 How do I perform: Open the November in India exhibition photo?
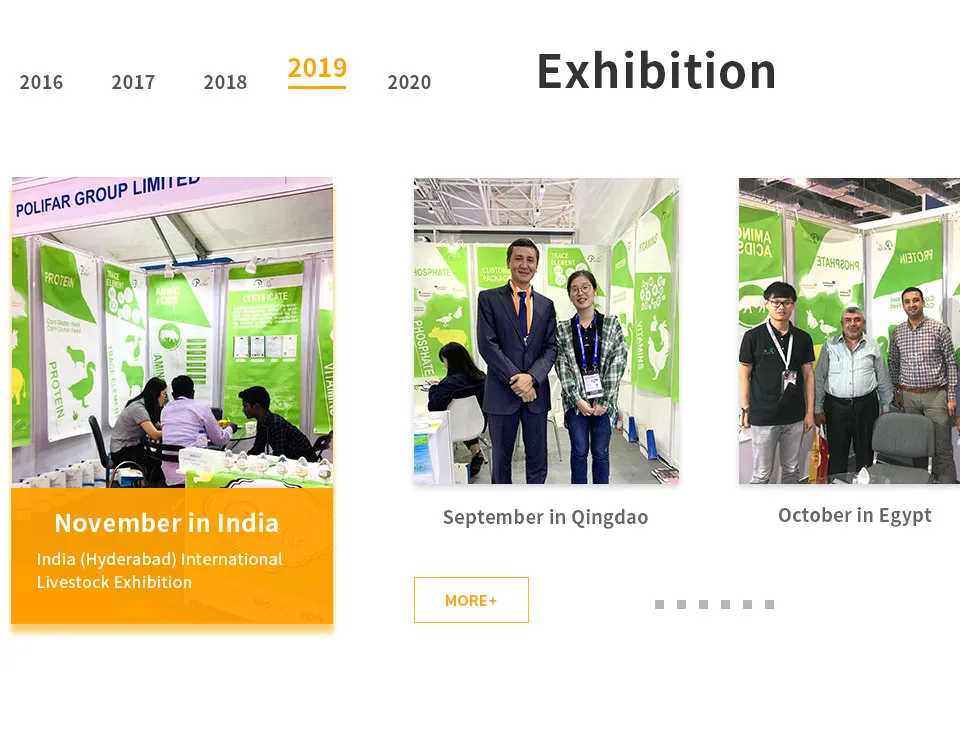[x=172, y=332]
